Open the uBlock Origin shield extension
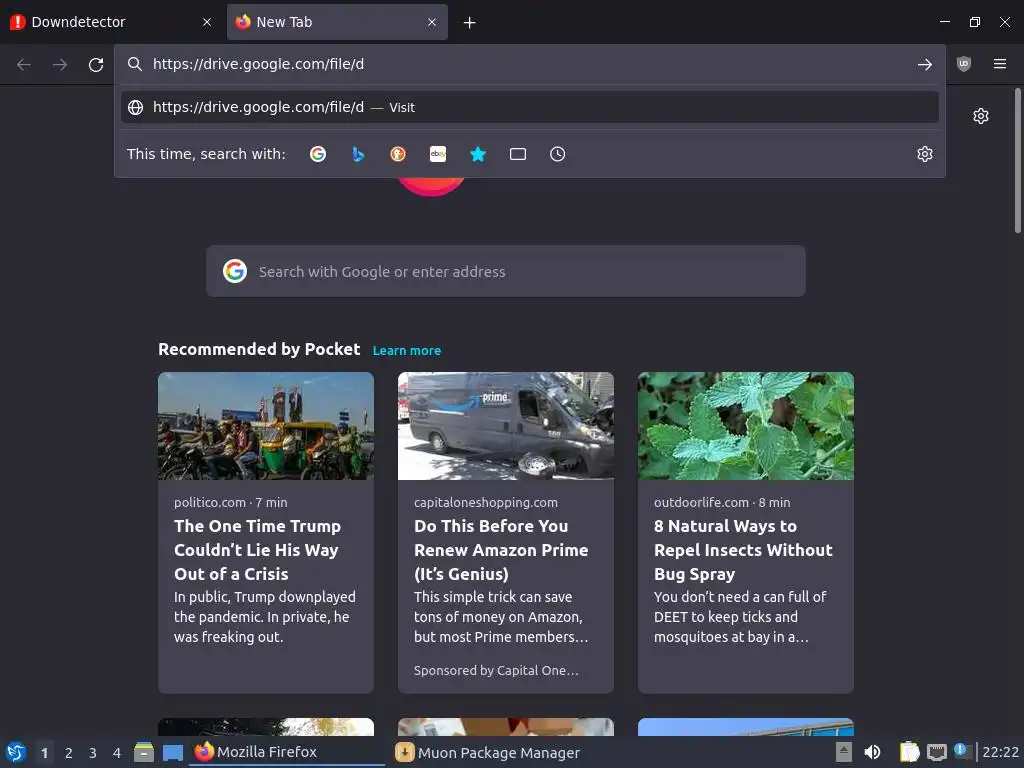Viewport: 1024px width, 768px height. (x=963, y=63)
